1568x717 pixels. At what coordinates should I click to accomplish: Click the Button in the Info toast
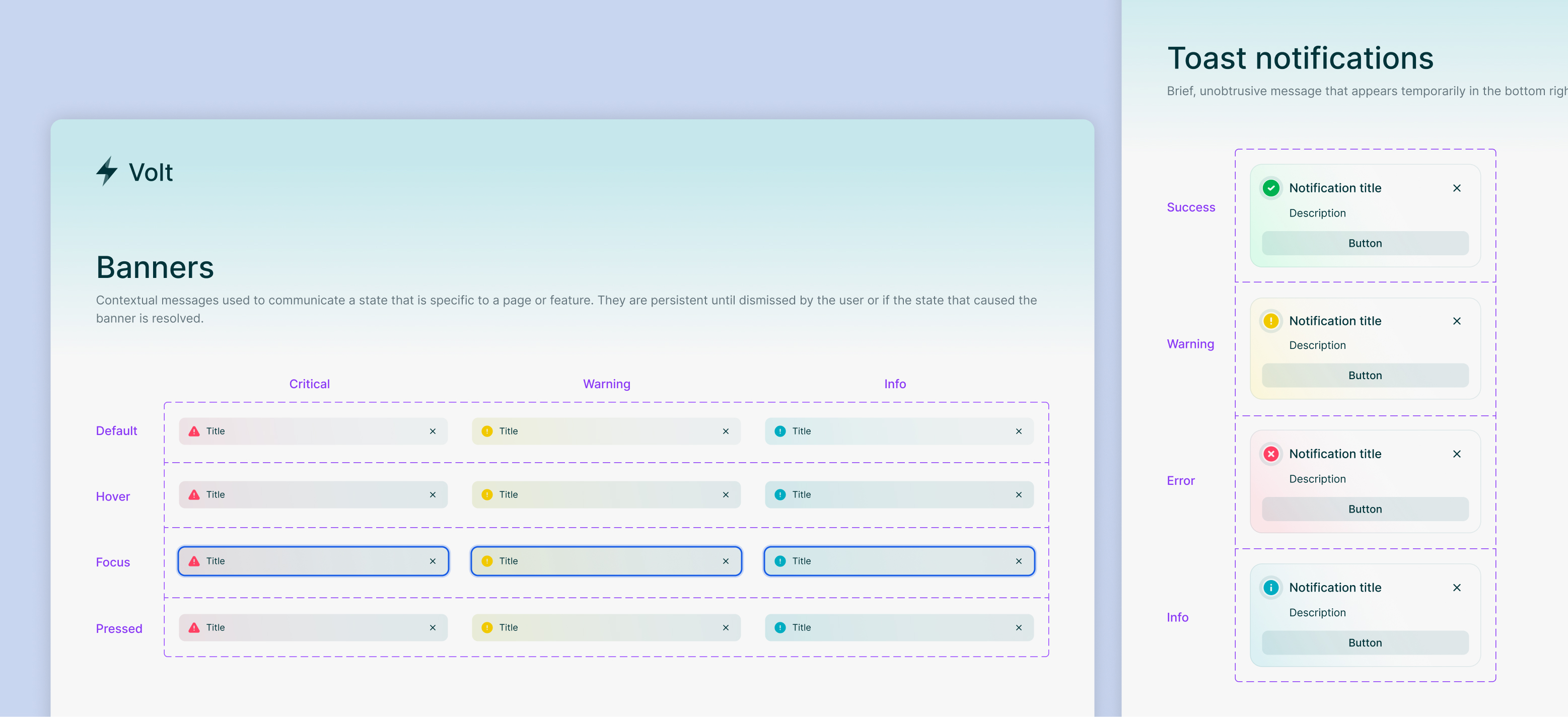[1365, 643]
